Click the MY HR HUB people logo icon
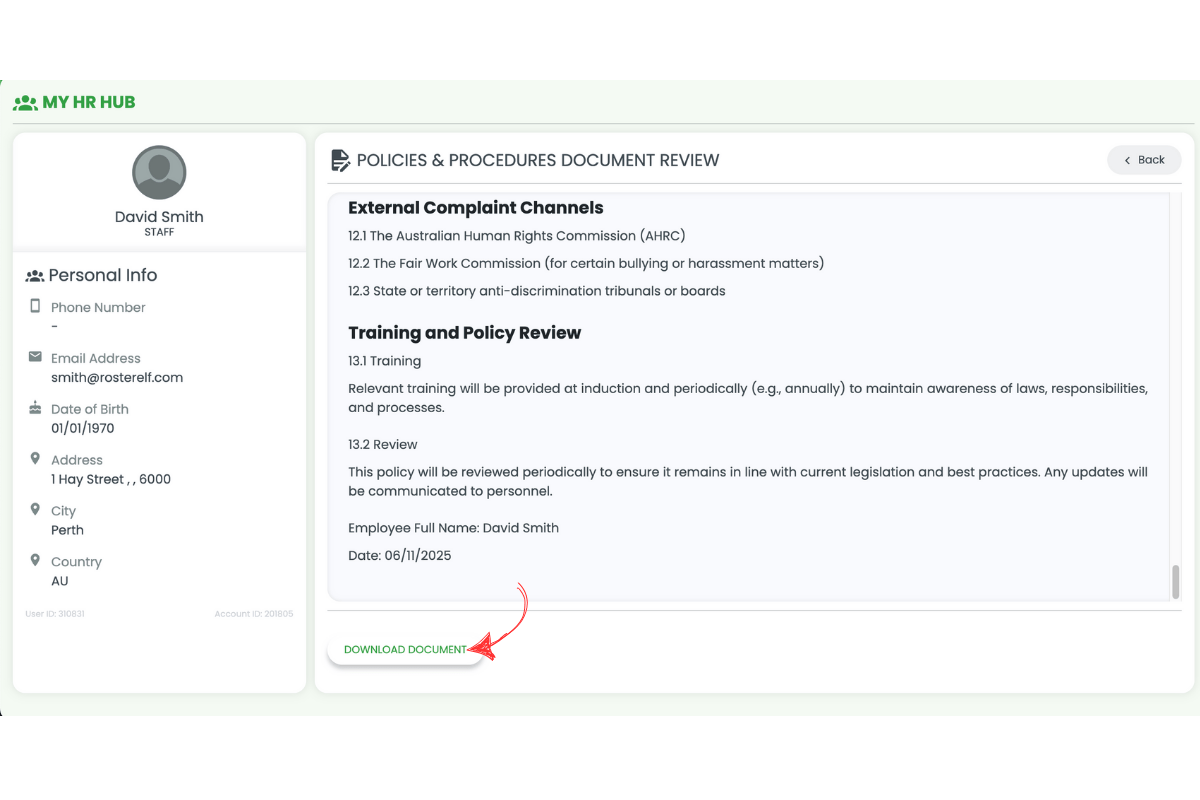The image size is (1200, 800). [x=24, y=102]
